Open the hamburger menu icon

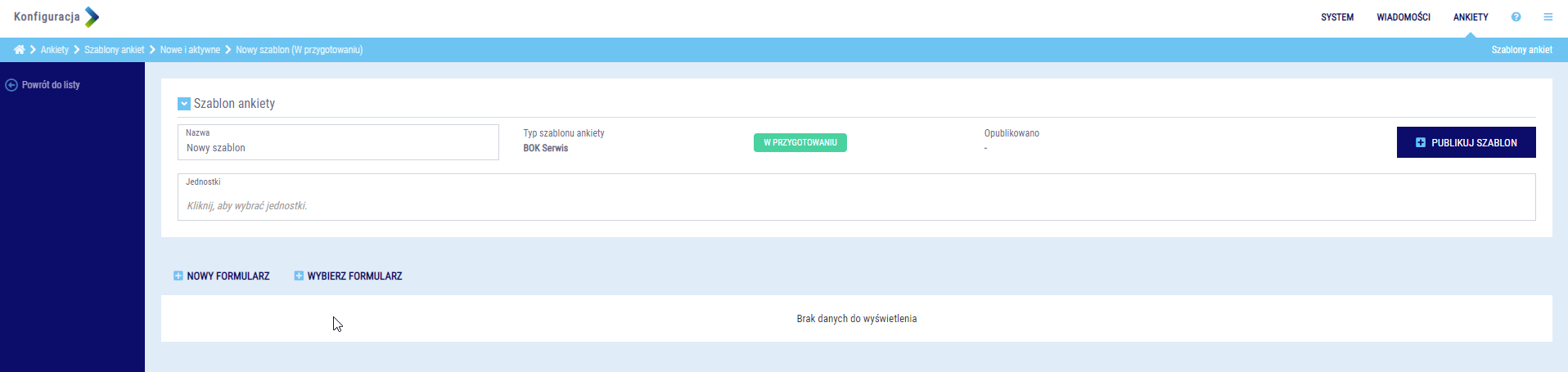[1548, 17]
